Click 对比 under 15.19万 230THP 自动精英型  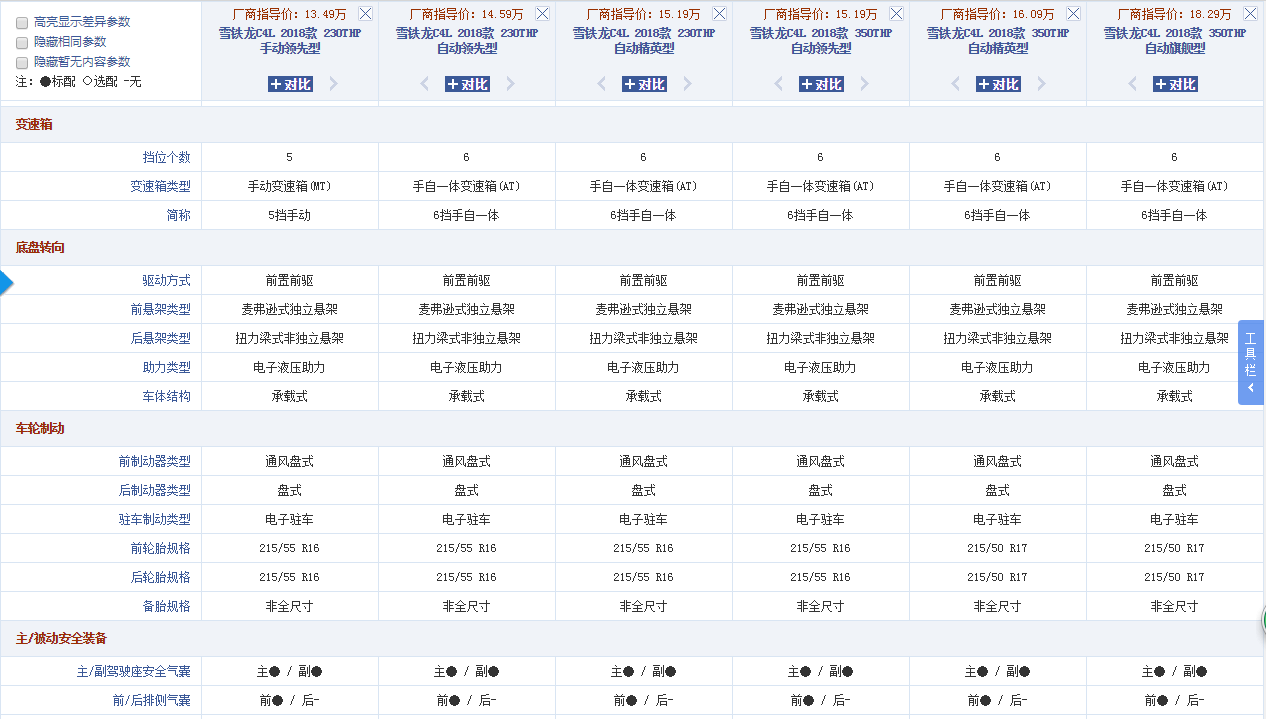coord(644,84)
